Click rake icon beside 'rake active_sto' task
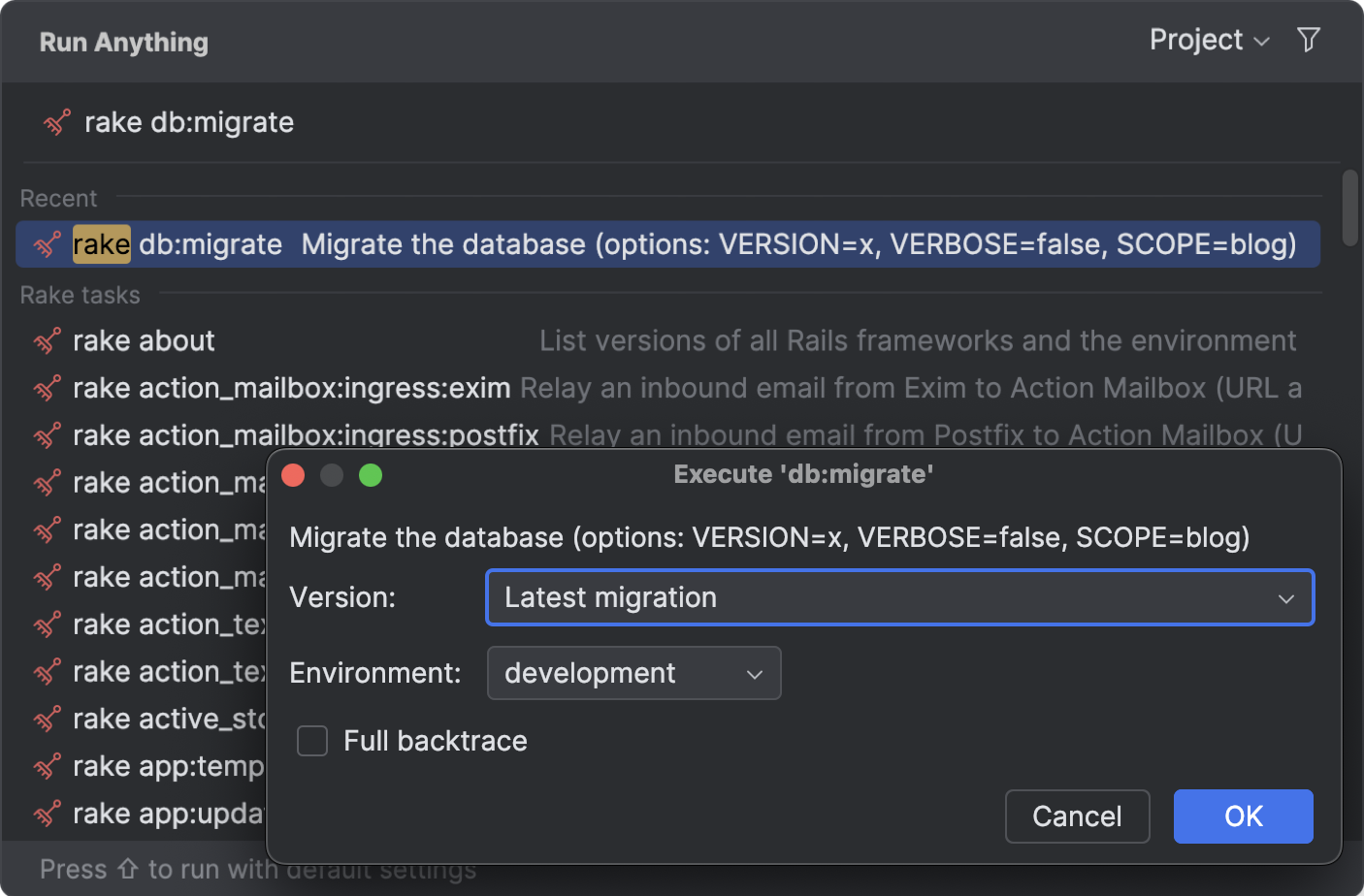Image resolution: width=1364 pixels, height=896 pixels. (x=48, y=720)
